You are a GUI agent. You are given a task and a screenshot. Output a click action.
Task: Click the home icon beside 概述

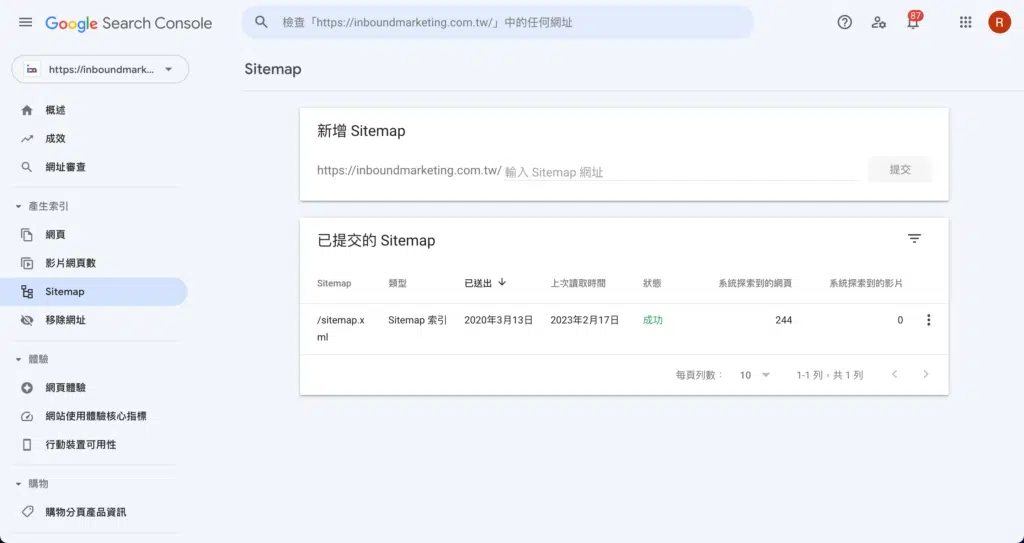[x=27, y=110]
